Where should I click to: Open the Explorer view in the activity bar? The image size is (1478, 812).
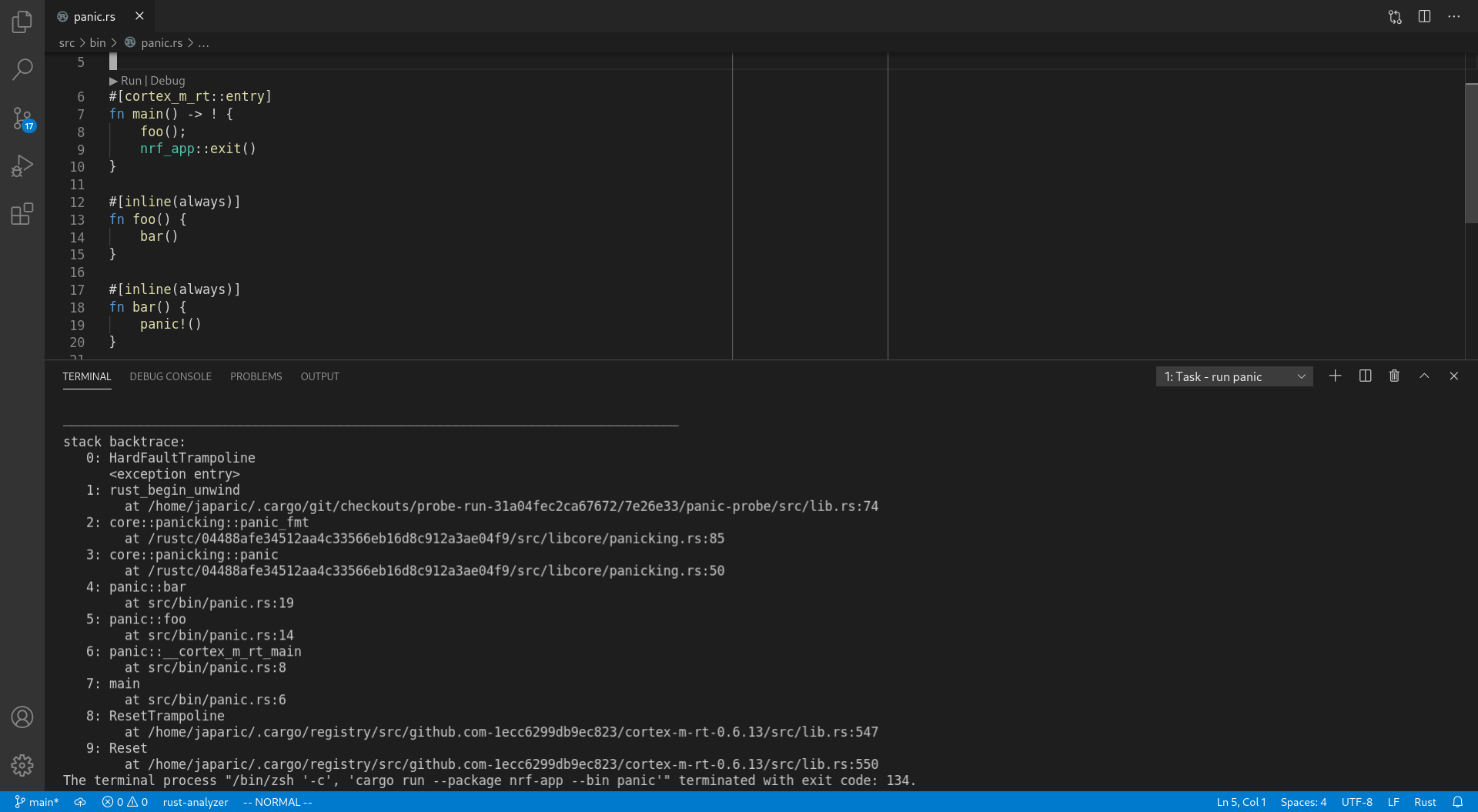22,22
